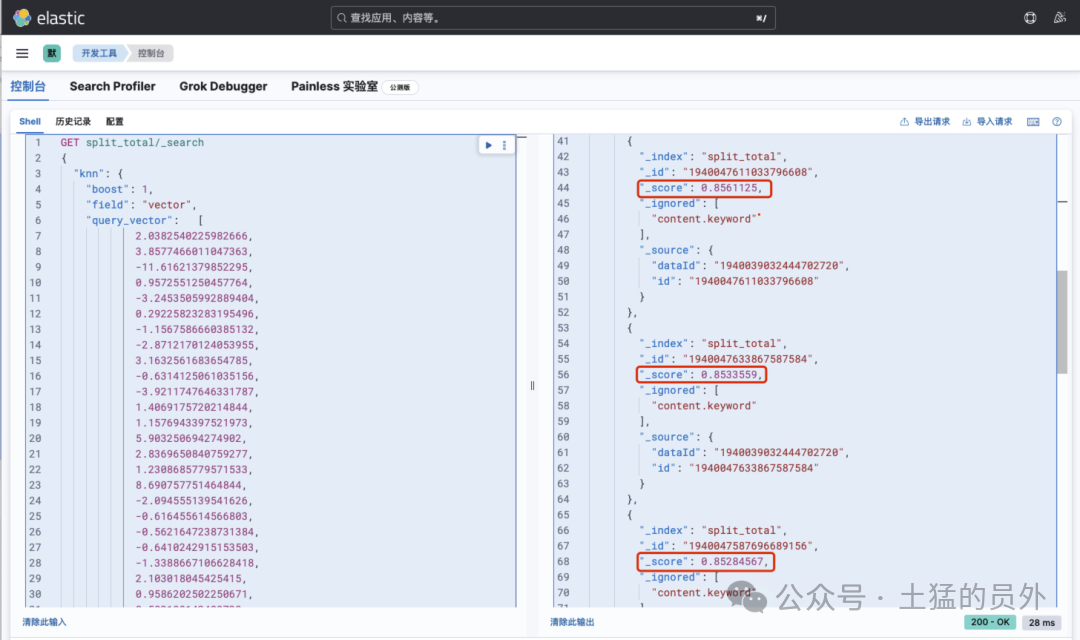Click 清除此输入 to clear input
This screenshot has width=1080, height=640.
click(44, 622)
